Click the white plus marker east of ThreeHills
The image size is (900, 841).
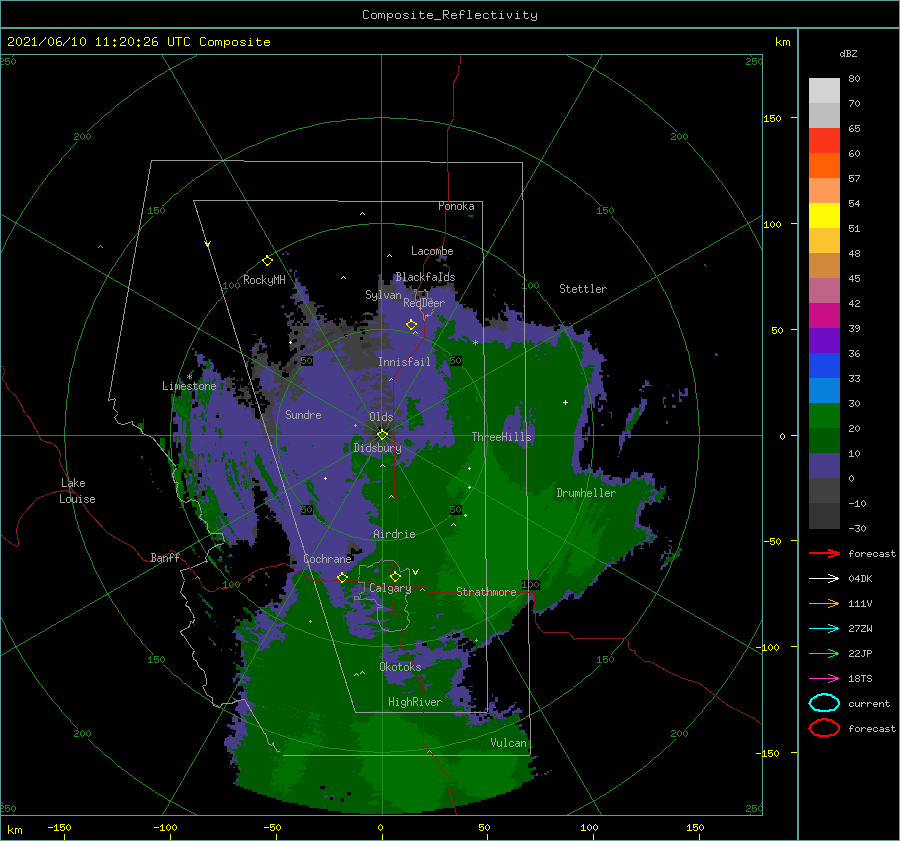[x=565, y=402]
